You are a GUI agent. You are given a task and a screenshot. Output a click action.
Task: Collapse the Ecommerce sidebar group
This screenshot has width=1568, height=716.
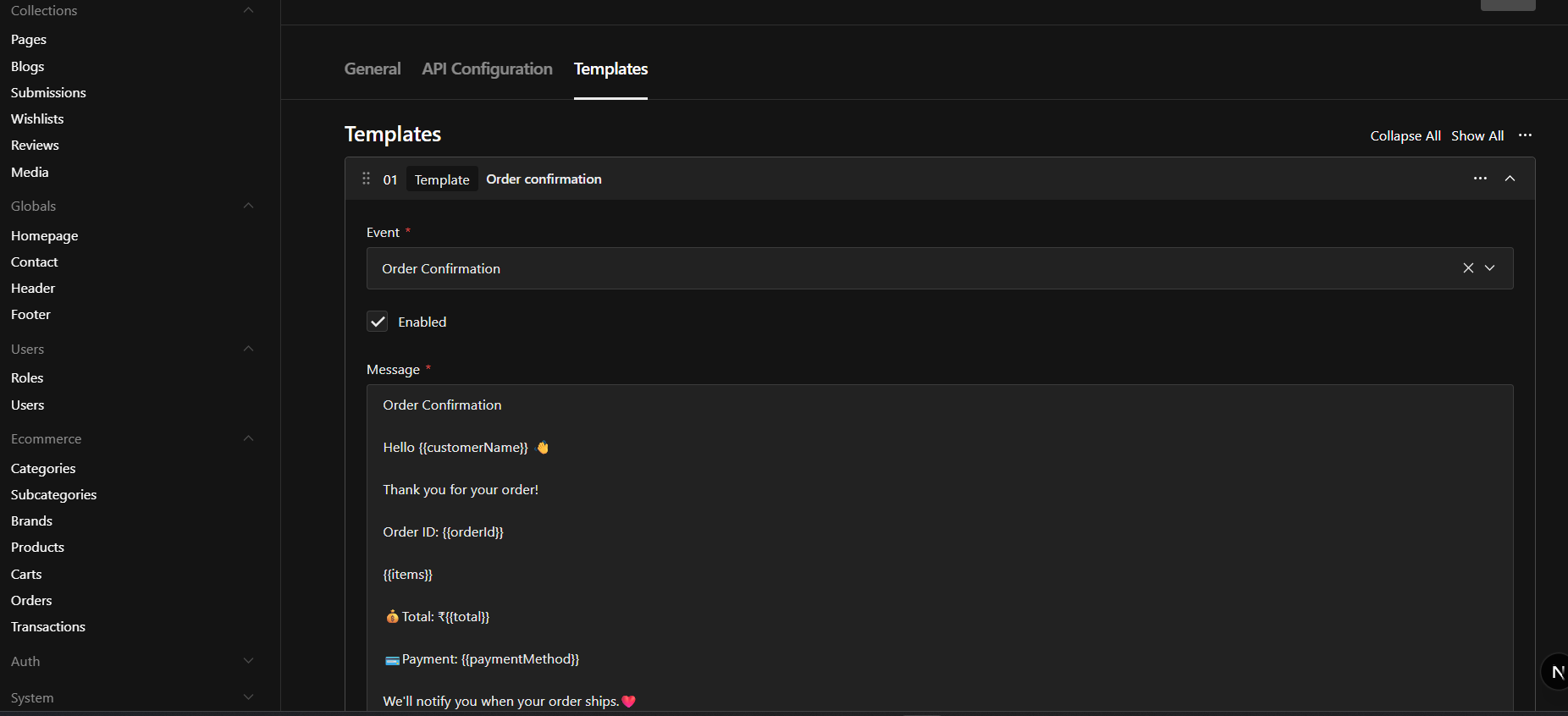[x=248, y=438]
